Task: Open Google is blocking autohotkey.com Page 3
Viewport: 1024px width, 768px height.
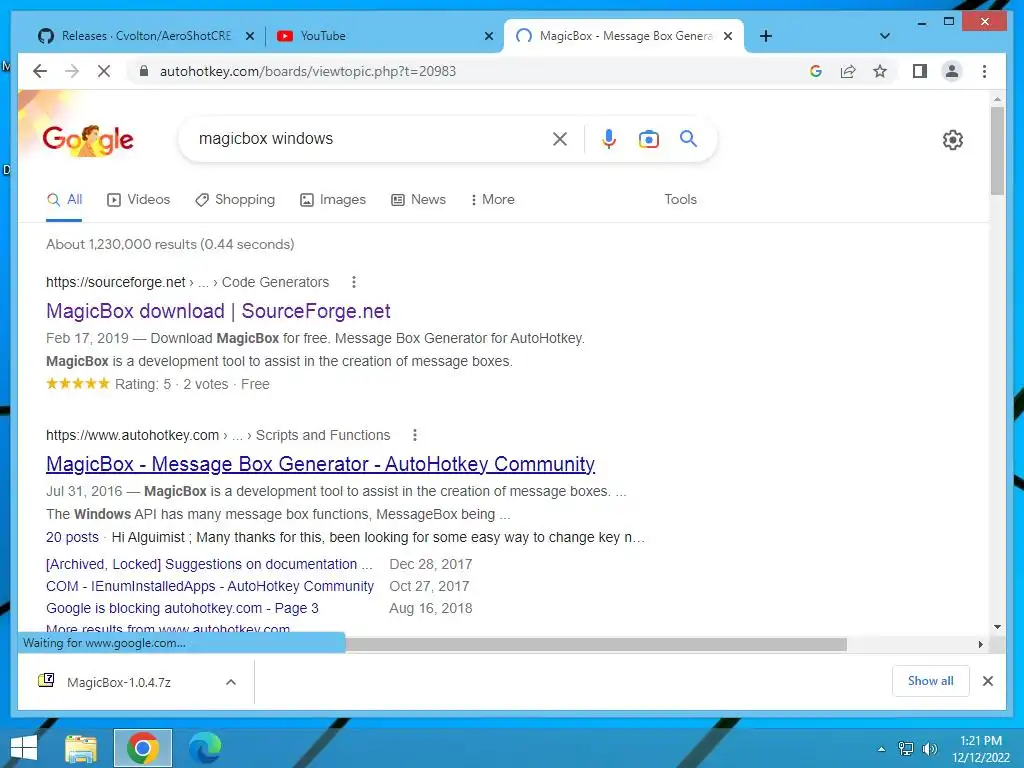Action: click(x=182, y=609)
